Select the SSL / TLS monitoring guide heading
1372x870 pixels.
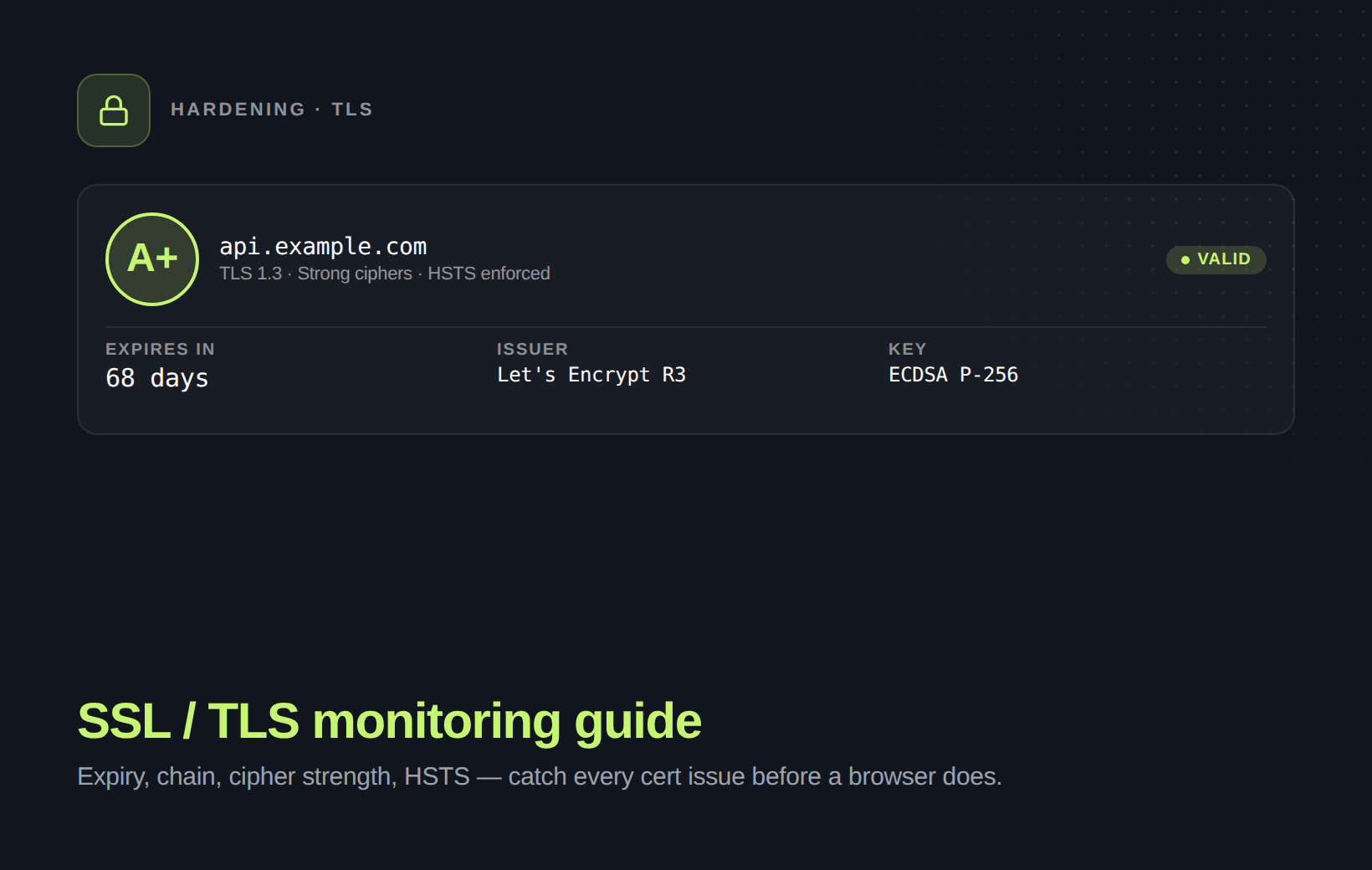390,721
